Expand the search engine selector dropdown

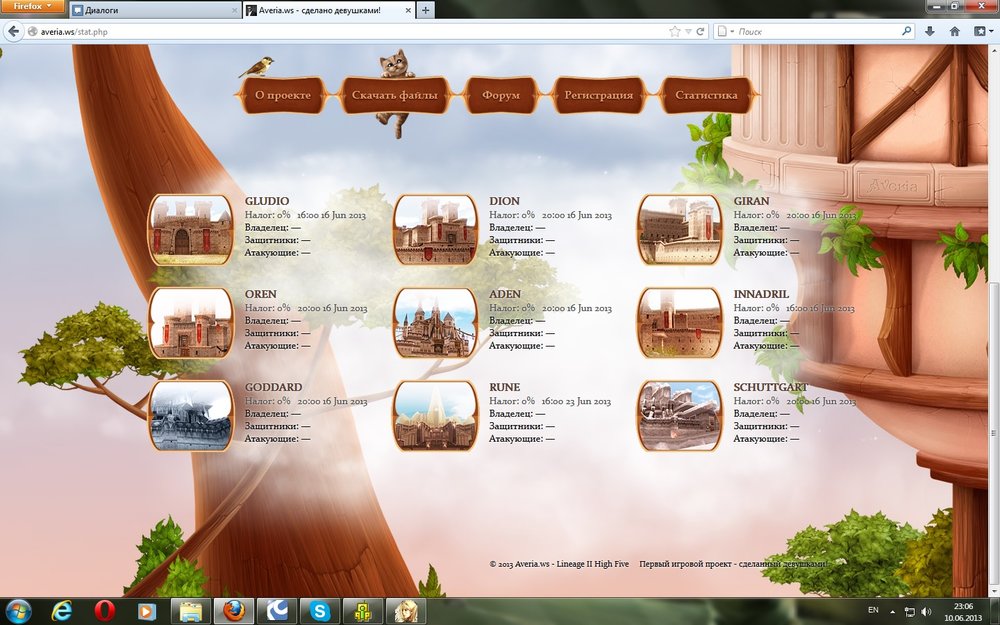pos(725,31)
